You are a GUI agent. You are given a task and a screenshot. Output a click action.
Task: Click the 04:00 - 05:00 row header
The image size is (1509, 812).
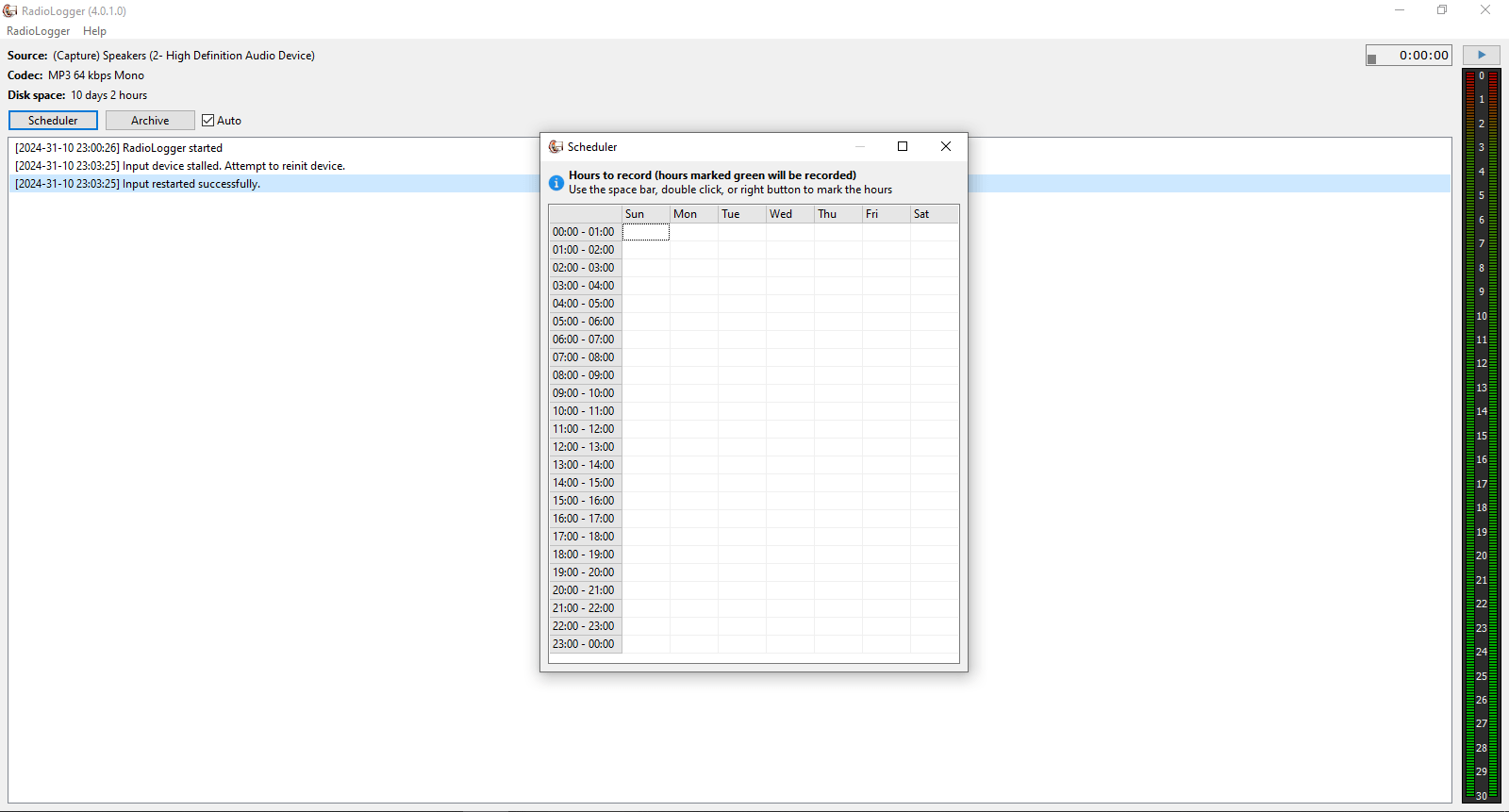coord(585,304)
